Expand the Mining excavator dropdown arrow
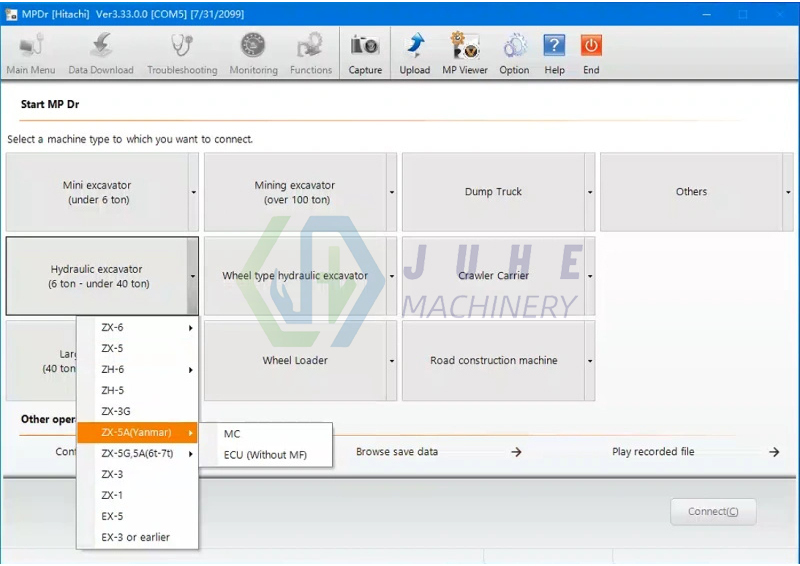Screen dimensions: 800x566 [x=391, y=193]
